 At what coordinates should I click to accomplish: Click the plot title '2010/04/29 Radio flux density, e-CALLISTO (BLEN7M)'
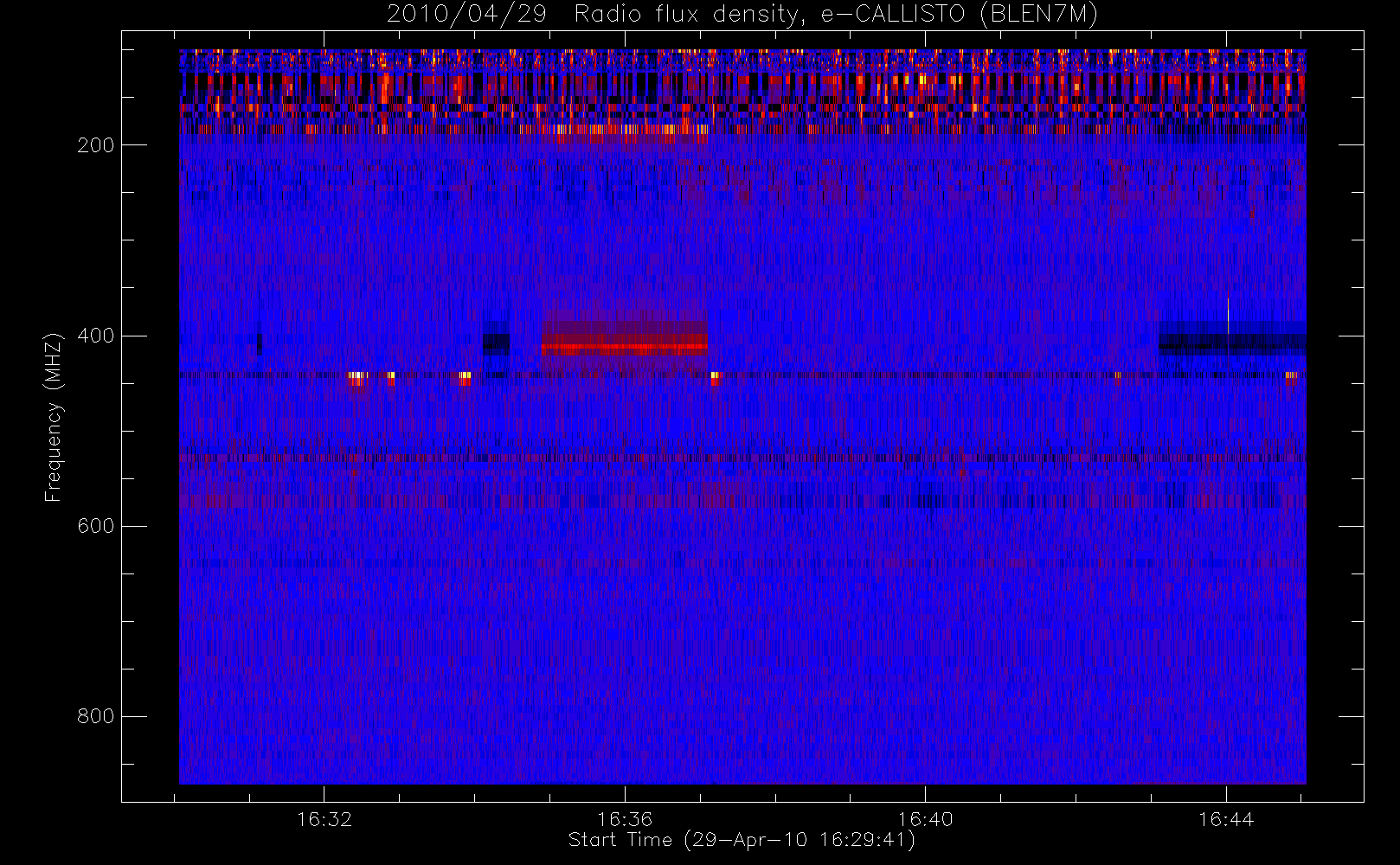tap(742, 15)
